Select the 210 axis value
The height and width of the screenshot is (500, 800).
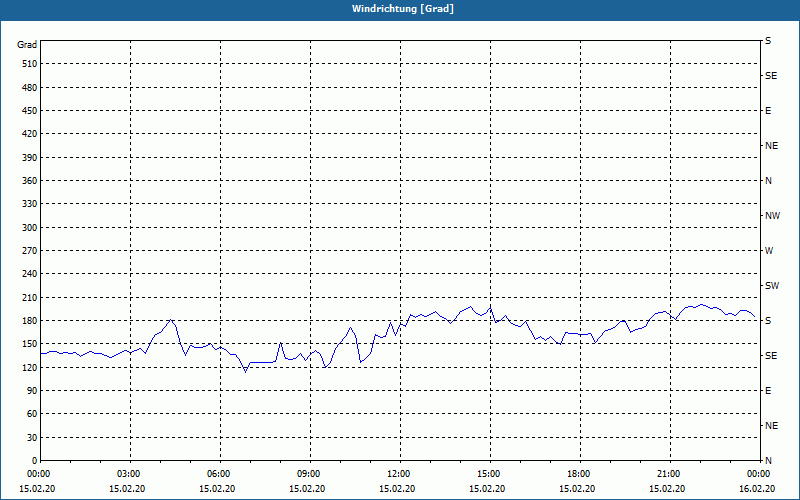pyautogui.click(x=30, y=297)
